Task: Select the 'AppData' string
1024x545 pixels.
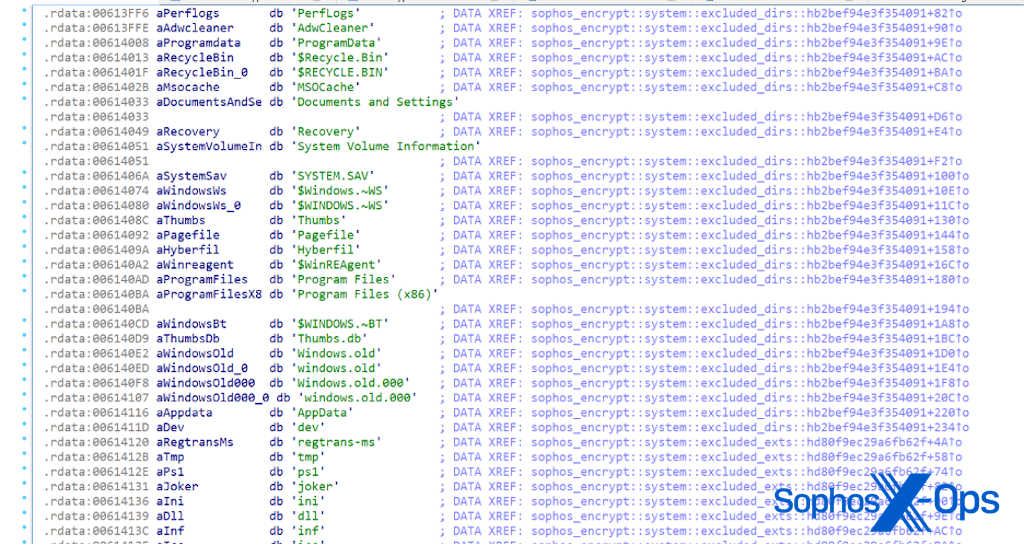Action: click(321, 413)
